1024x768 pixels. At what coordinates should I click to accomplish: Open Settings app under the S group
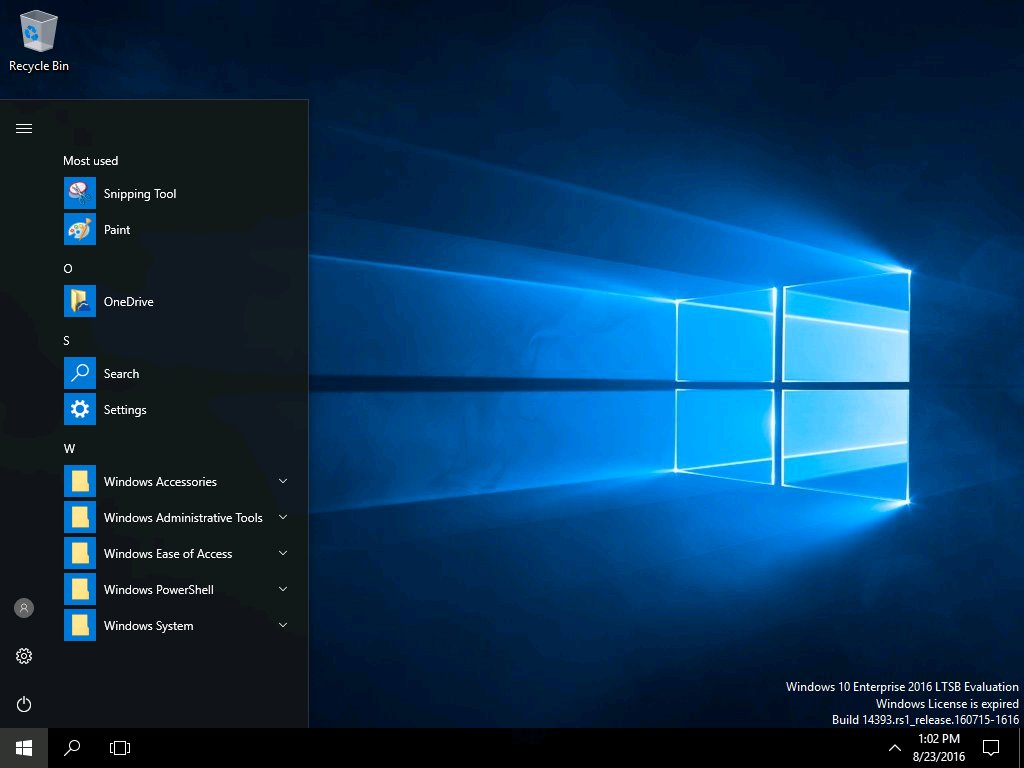(178, 409)
